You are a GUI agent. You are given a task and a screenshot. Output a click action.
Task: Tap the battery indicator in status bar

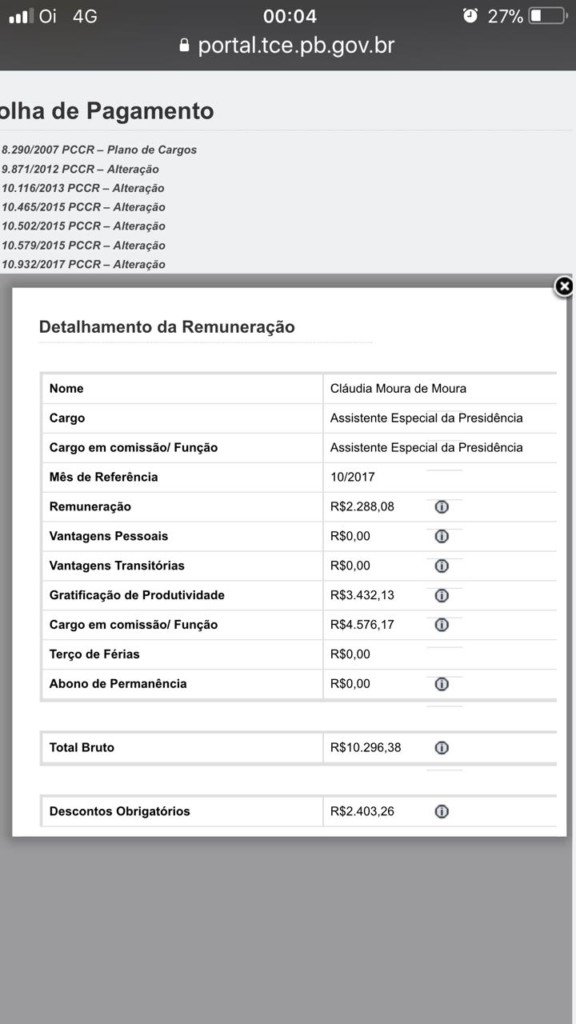pyautogui.click(x=547, y=16)
